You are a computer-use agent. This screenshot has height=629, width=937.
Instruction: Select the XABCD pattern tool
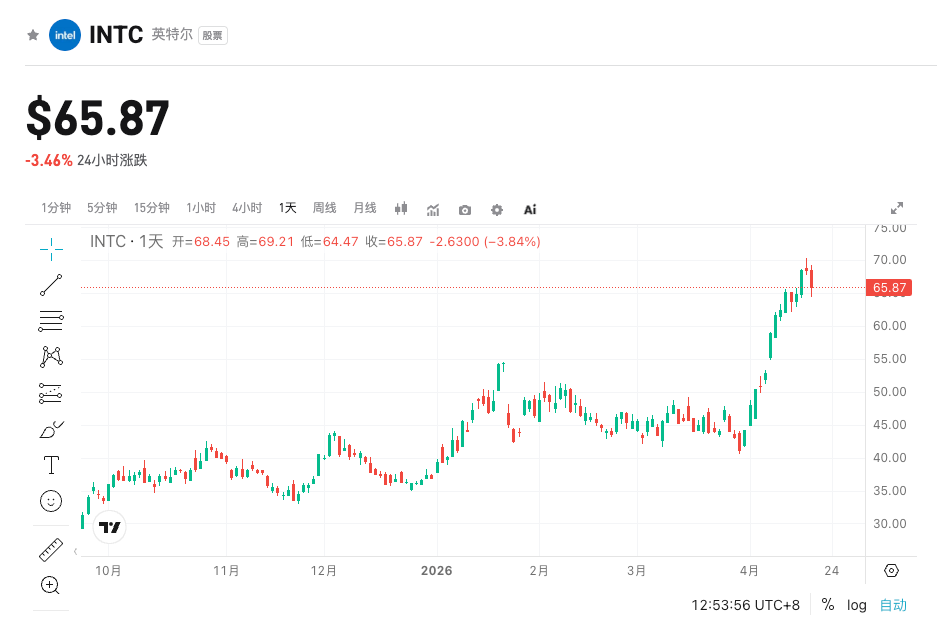51,356
